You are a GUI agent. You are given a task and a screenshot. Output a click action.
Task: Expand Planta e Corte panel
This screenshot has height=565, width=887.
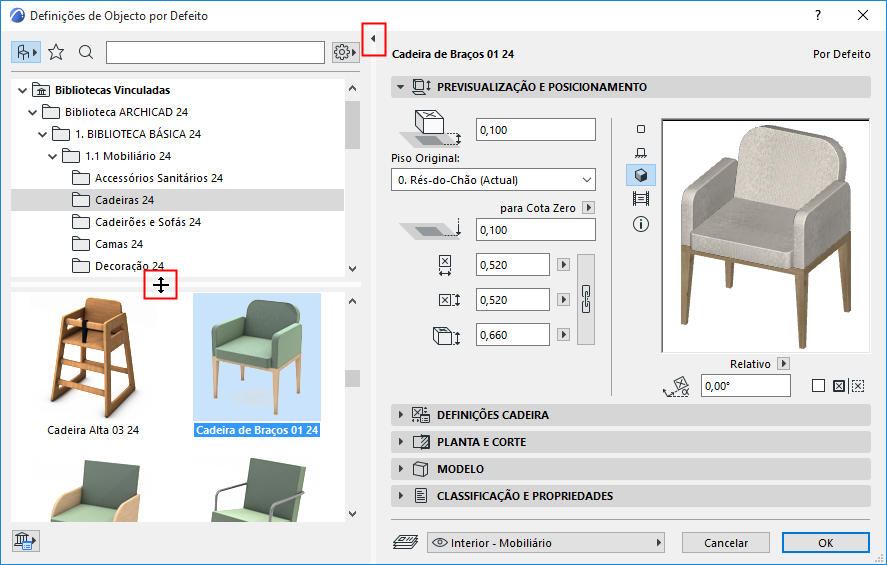[x=401, y=442]
